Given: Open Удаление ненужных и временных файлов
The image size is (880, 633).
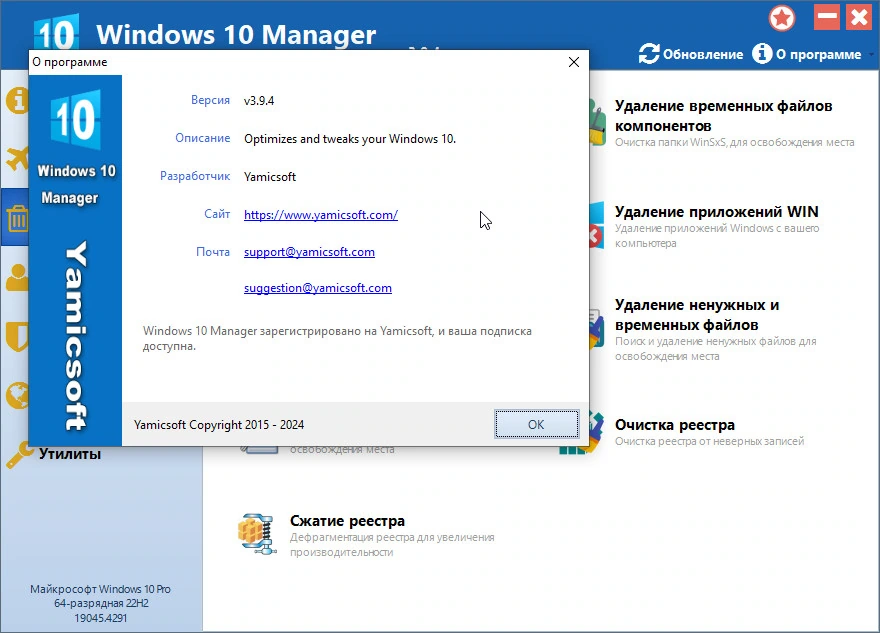Looking at the screenshot, I should point(696,315).
